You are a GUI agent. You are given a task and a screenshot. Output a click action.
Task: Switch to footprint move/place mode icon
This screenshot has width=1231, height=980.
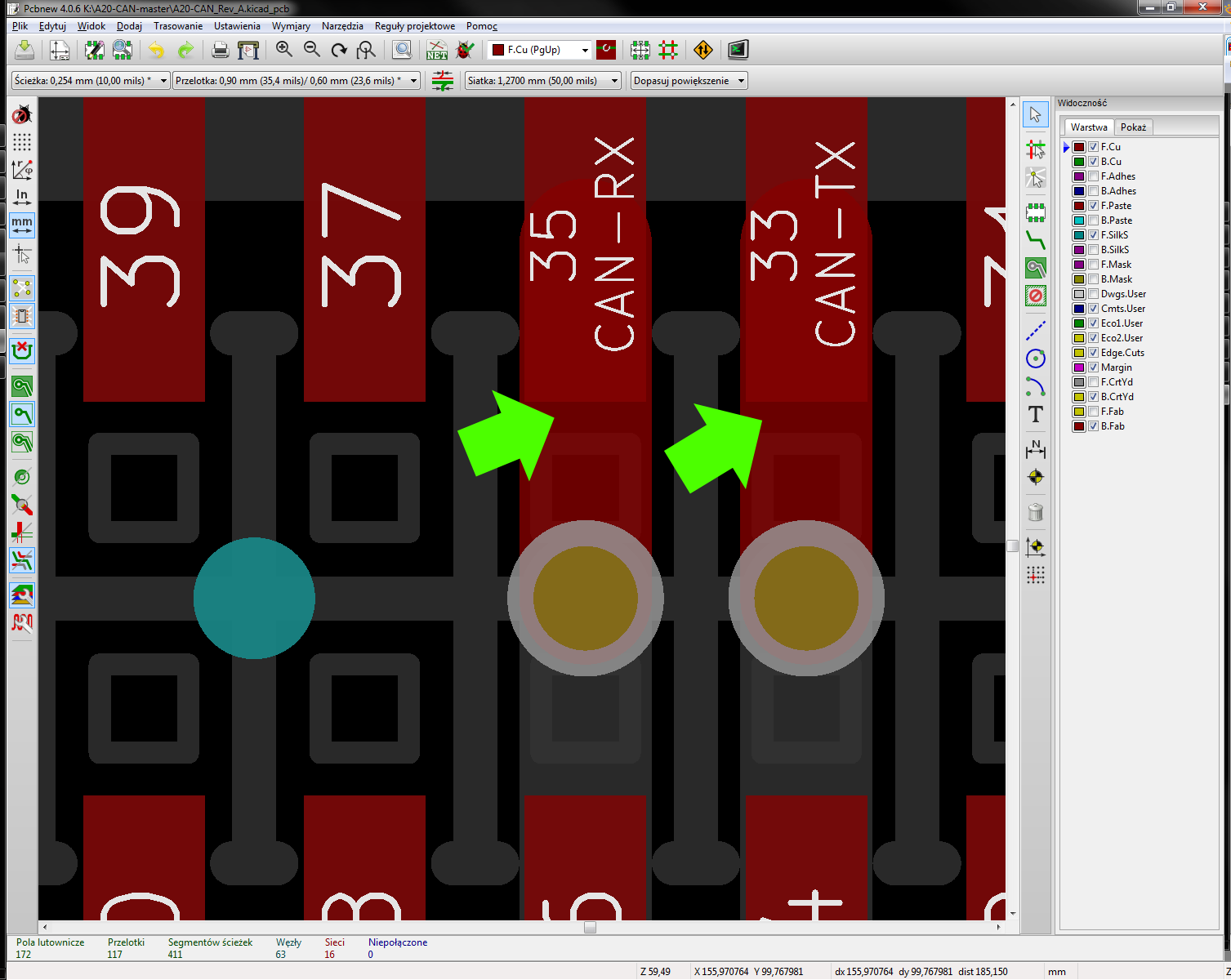[640, 50]
